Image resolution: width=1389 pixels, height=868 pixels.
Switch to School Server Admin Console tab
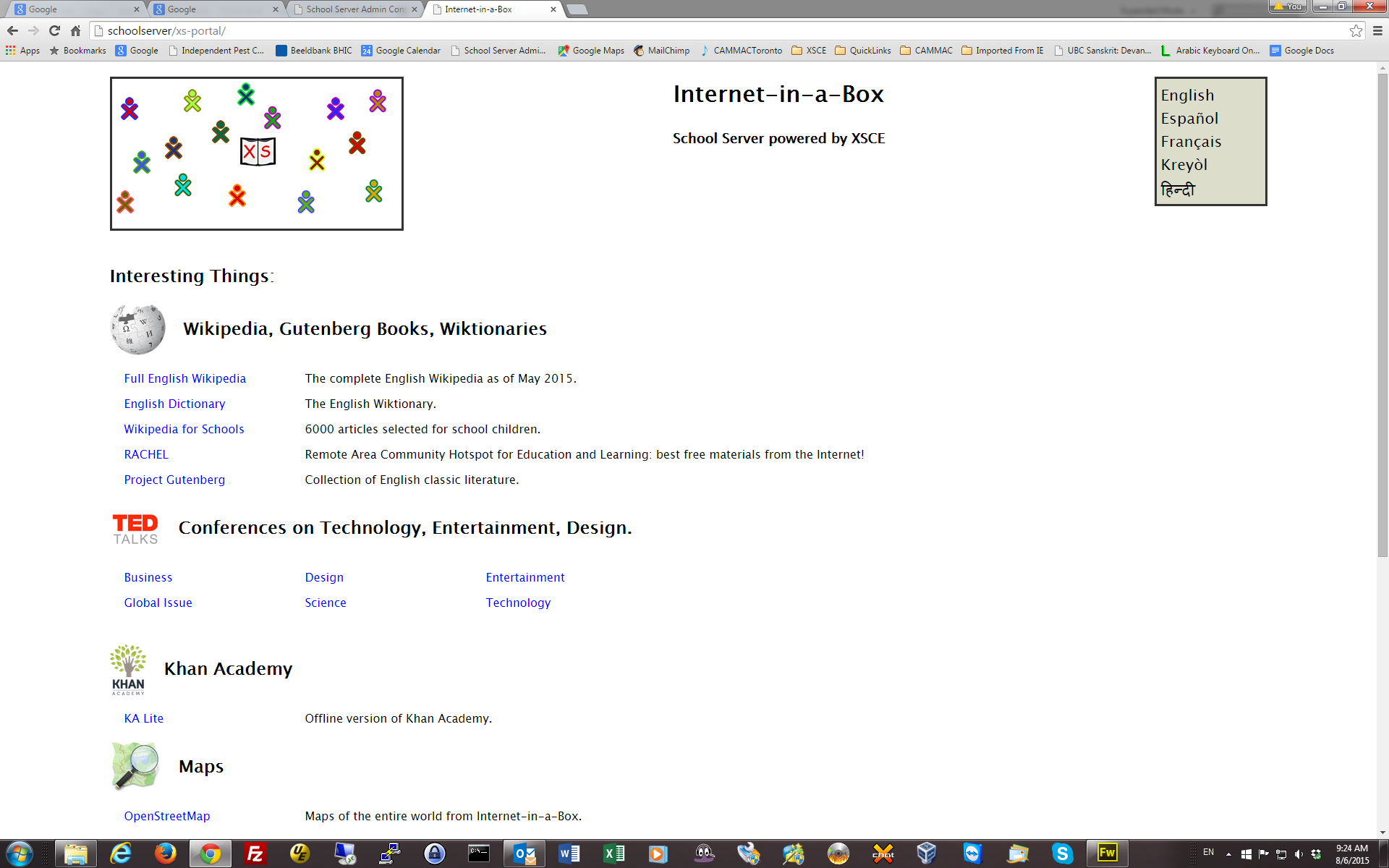(354, 9)
